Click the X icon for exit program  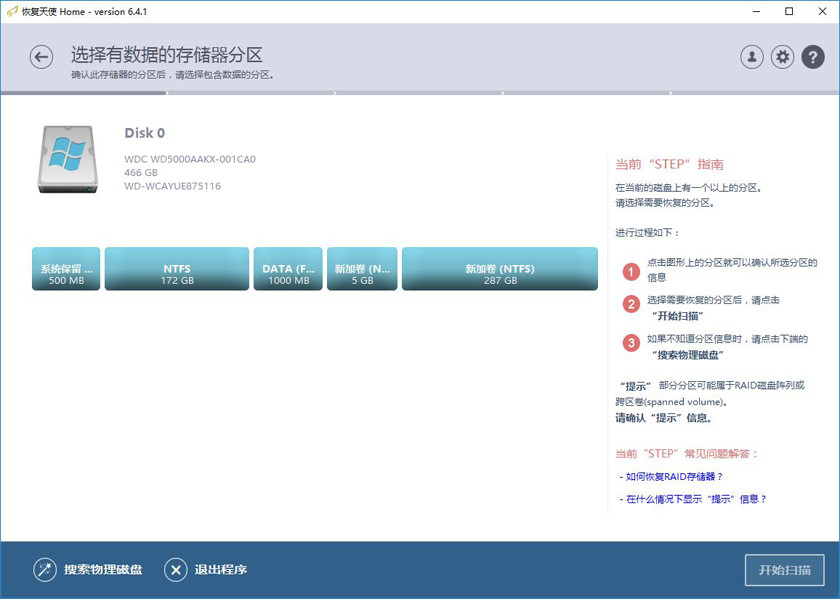tap(175, 570)
